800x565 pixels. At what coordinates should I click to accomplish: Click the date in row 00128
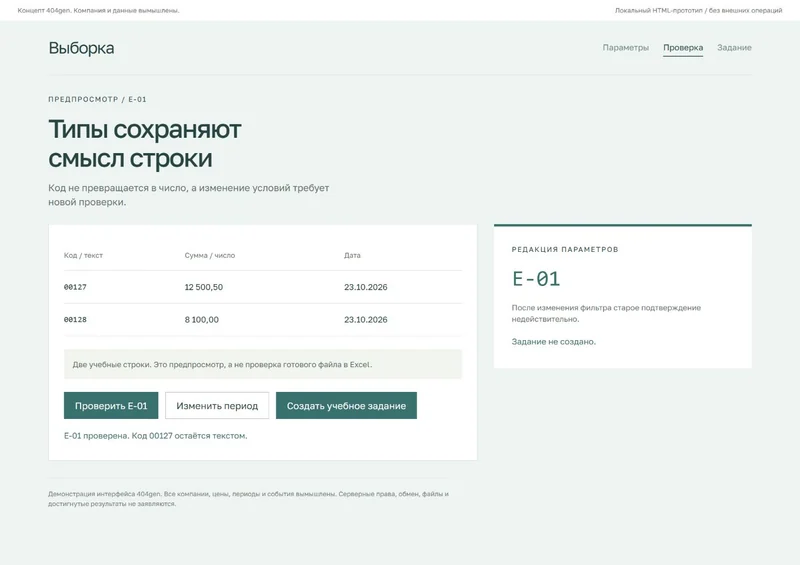(x=365, y=320)
